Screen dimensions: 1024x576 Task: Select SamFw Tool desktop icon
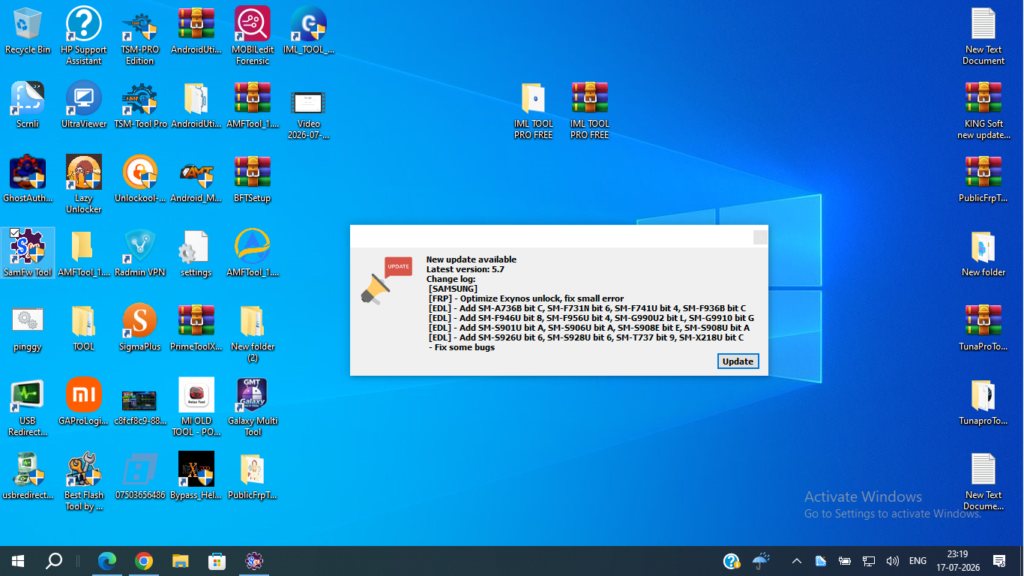point(27,253)
